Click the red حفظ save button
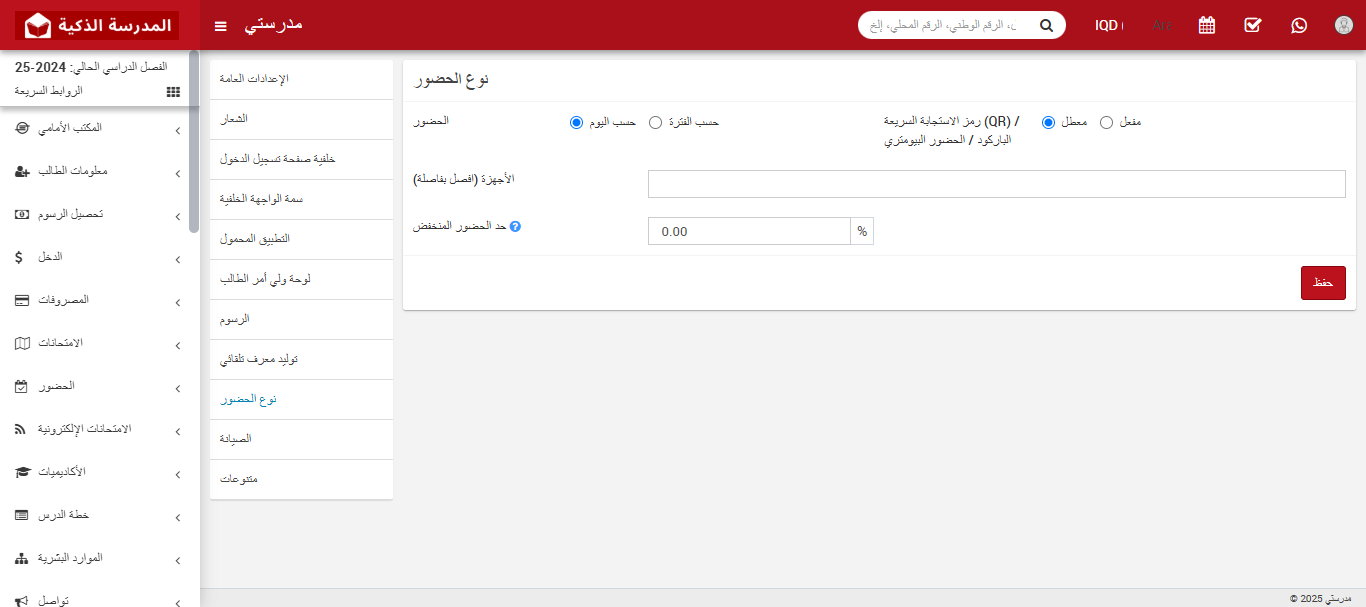The width and height of the screenshot is (1366, 607). [1323, 283]
